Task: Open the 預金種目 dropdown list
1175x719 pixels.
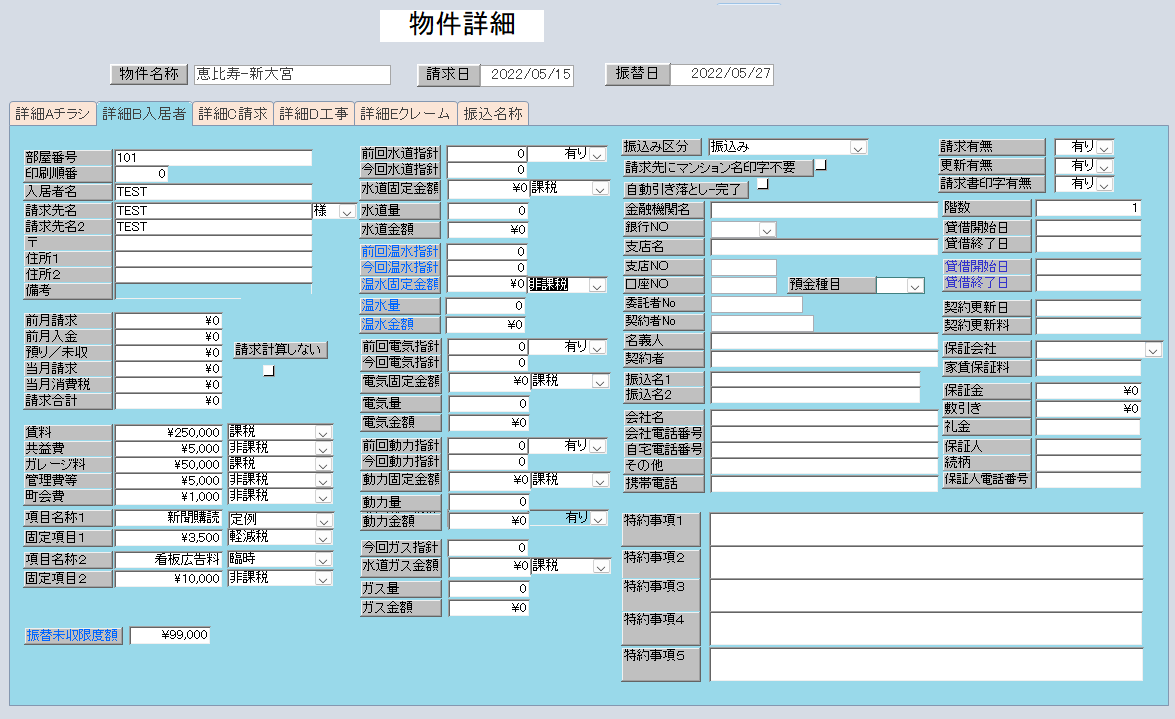Action: pyautogui.click(x=915, y=286)
